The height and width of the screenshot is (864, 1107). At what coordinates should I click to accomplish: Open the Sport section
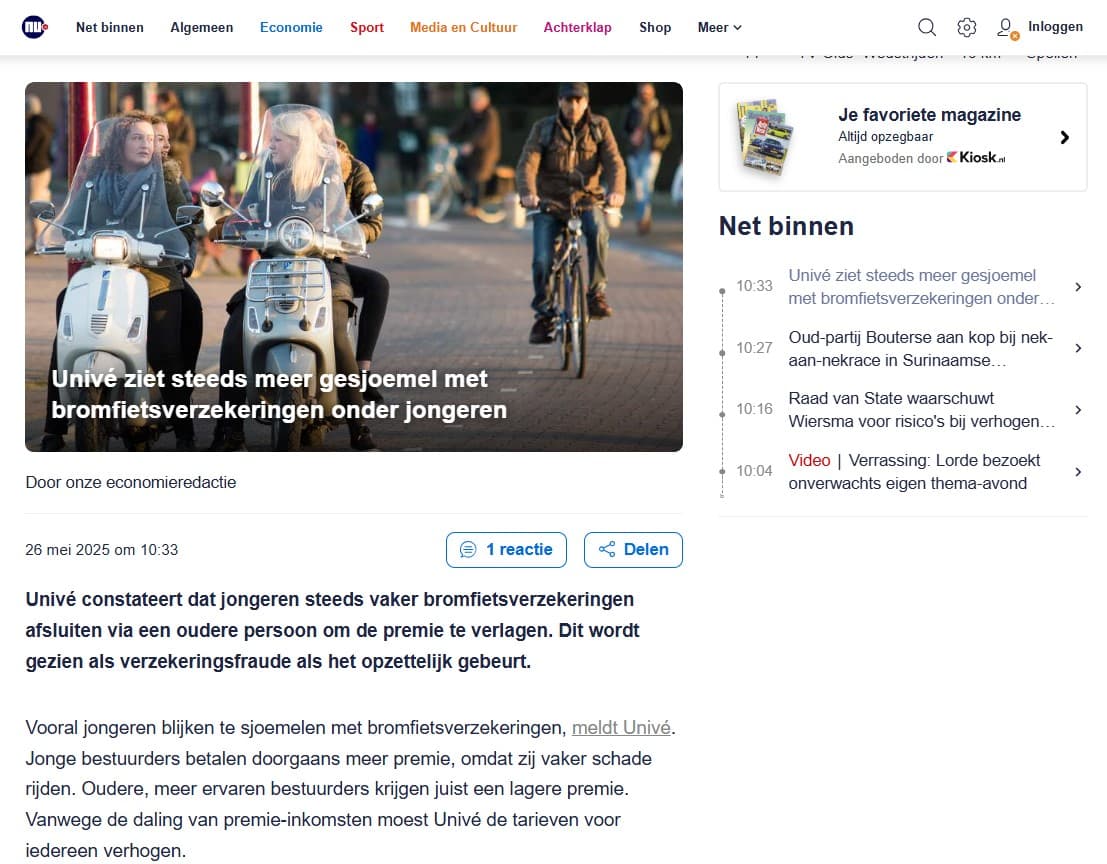[x=367, y=27]
